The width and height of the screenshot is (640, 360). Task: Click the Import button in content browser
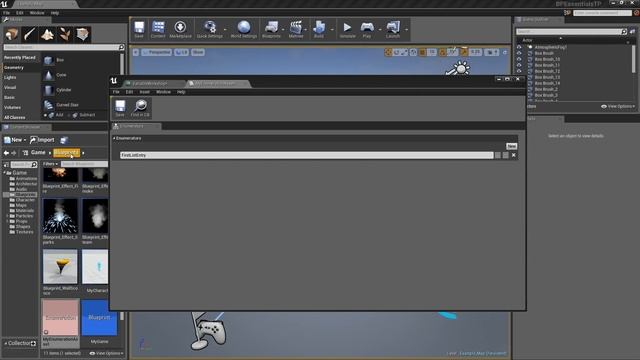click(42, 140)
